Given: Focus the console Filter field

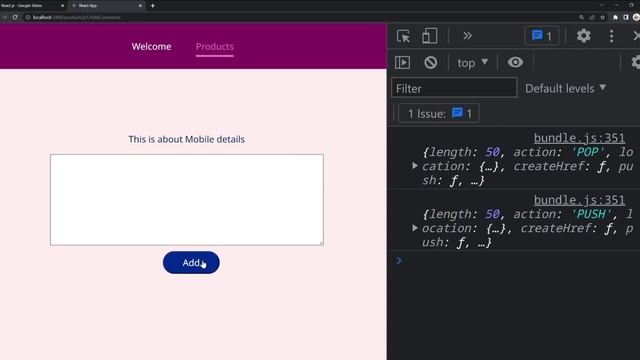Looking at the screenshot, I should pyautogui.click(x=454, y=88).
